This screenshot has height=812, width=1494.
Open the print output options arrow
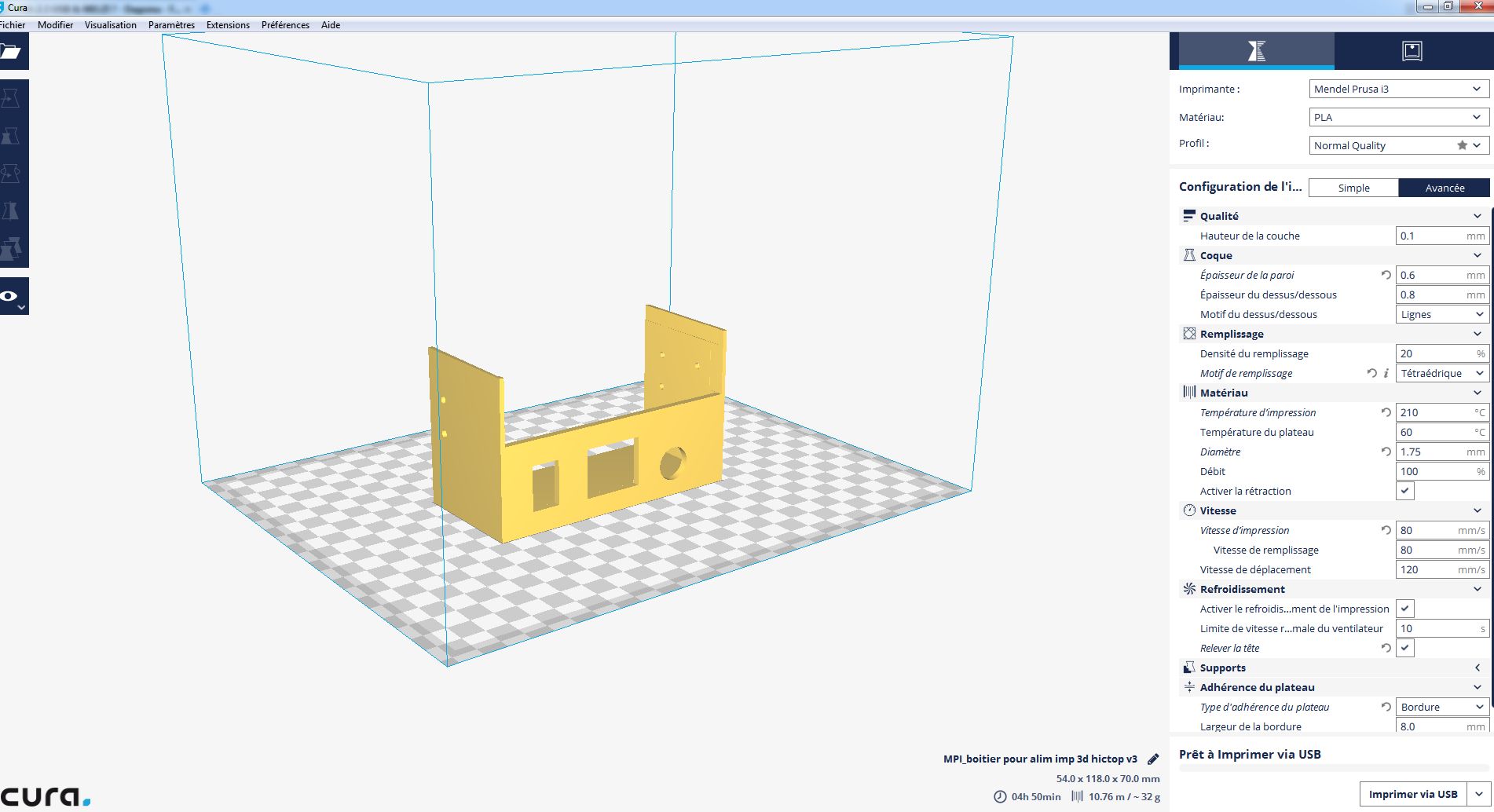tap(1480, 794)
